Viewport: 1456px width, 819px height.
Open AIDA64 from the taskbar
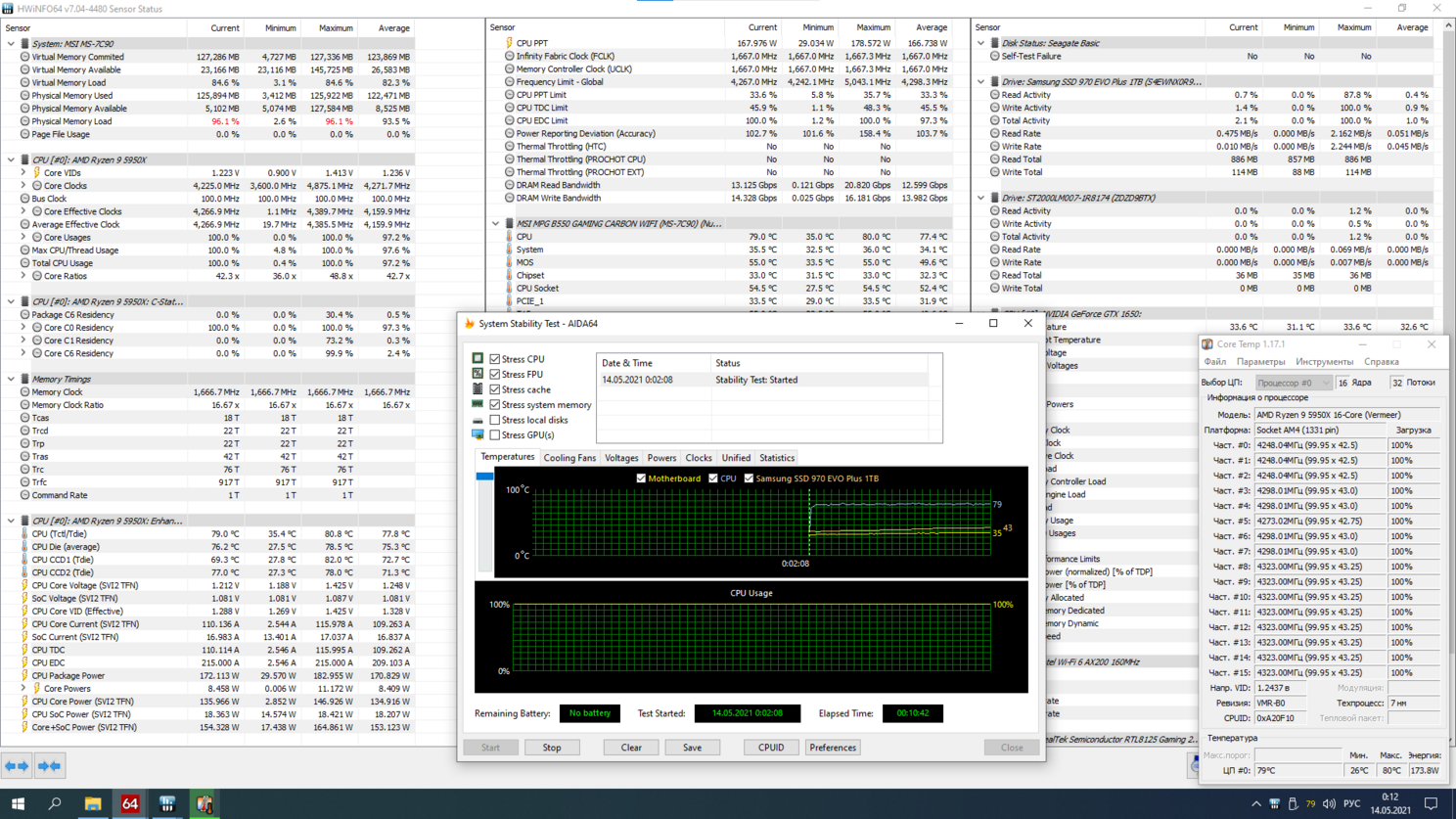tap(129, 803)
